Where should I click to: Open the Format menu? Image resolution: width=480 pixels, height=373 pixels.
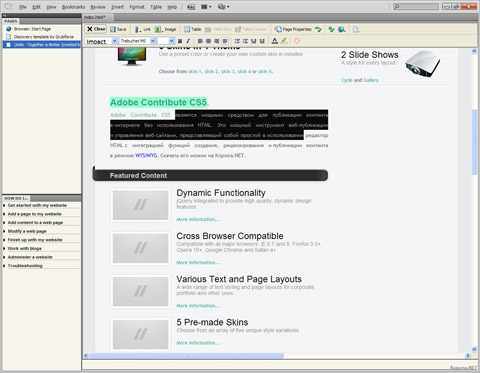point(137,7)
